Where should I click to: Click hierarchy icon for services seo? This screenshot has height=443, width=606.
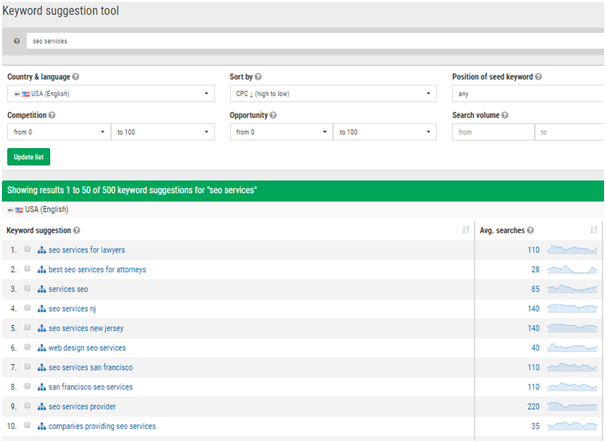41,289
